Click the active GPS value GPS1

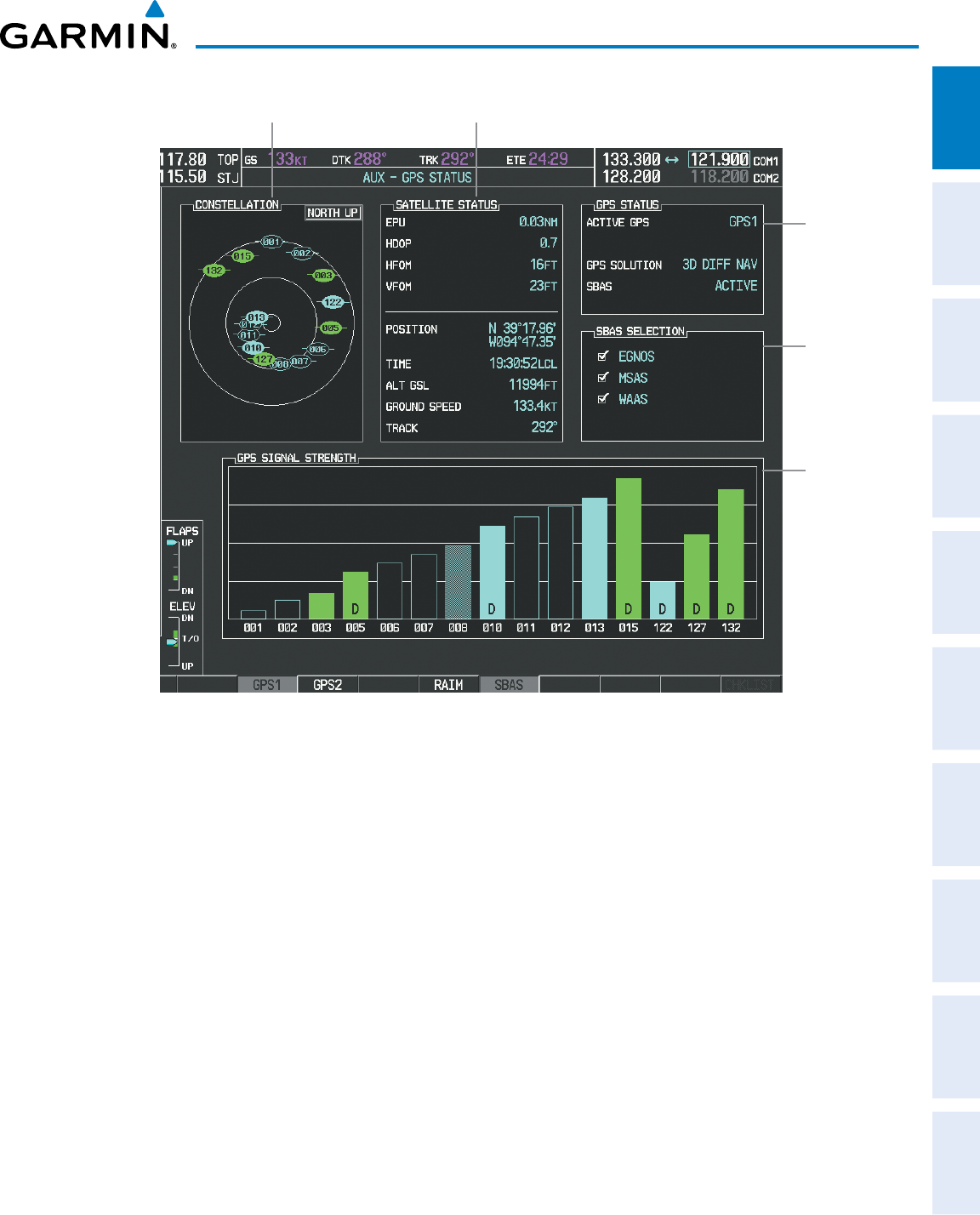(x=743, y=221)
